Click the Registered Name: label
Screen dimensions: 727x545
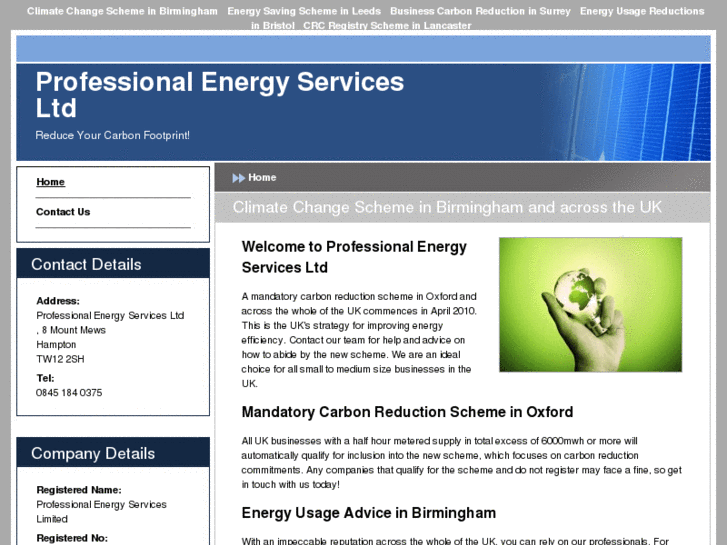(x=79, y=490)
